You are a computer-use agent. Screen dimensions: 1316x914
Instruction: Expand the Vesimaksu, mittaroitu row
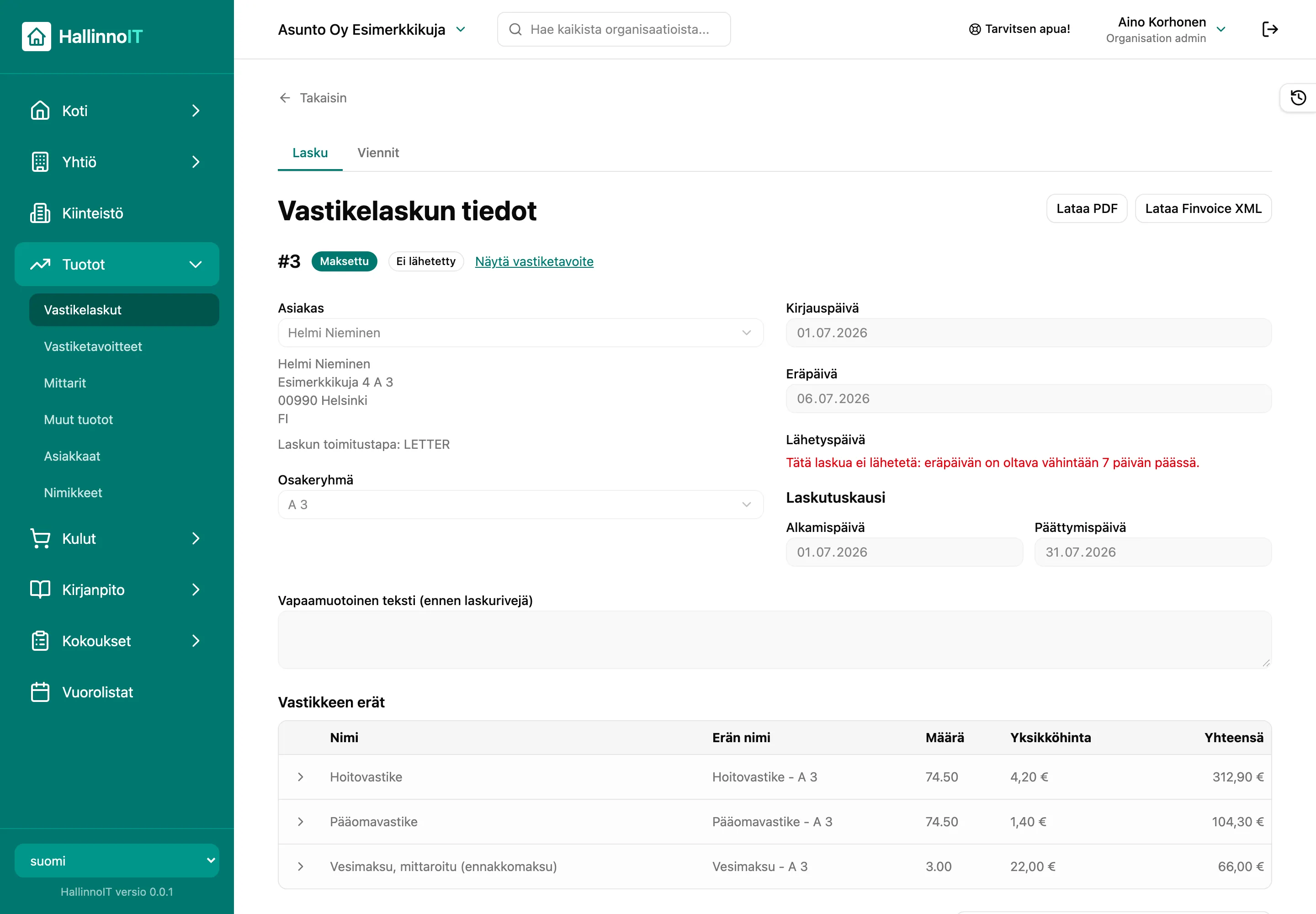301,866
